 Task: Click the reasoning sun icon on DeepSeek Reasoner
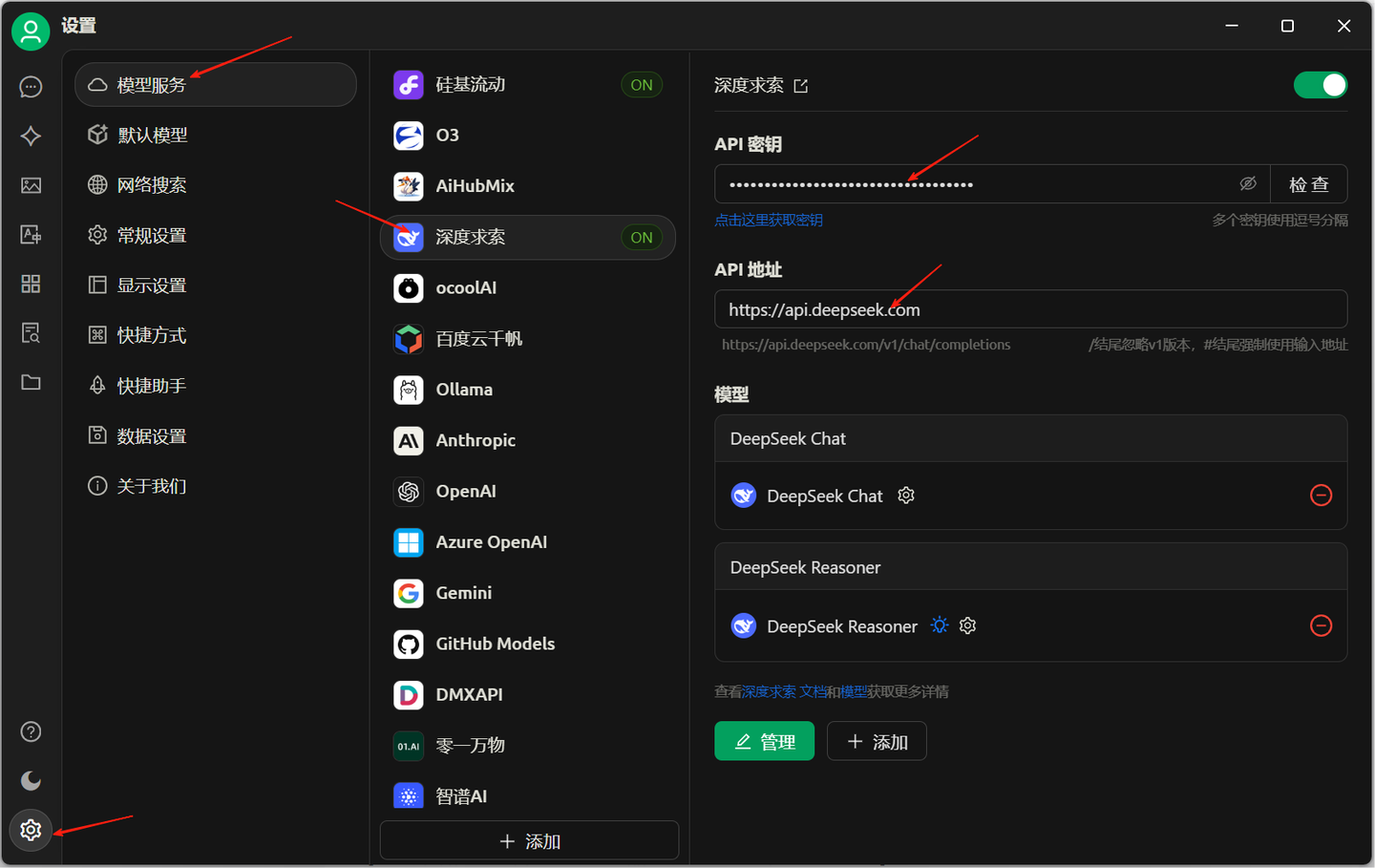click(940, 625)
